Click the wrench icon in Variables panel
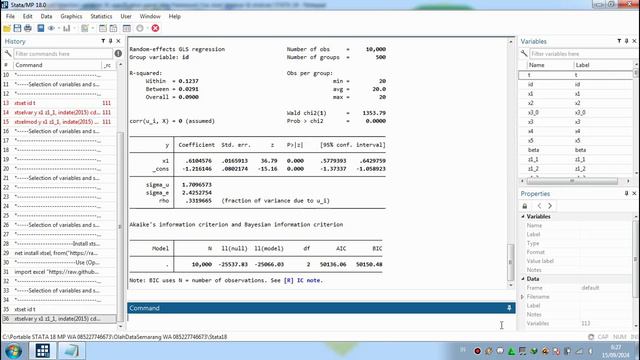This screenshot has width=640, height=360. 524,53
